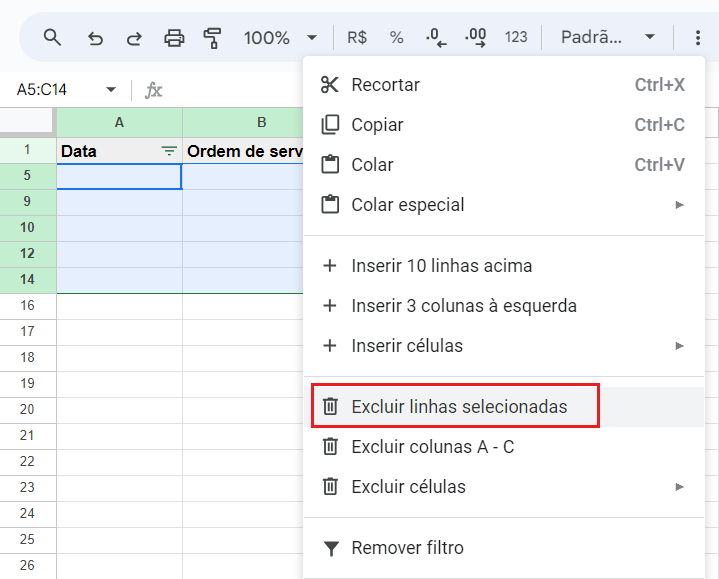The image size is (719, 579).
Task: Open the Padrã... font dropdown
Action: point(608,37)
